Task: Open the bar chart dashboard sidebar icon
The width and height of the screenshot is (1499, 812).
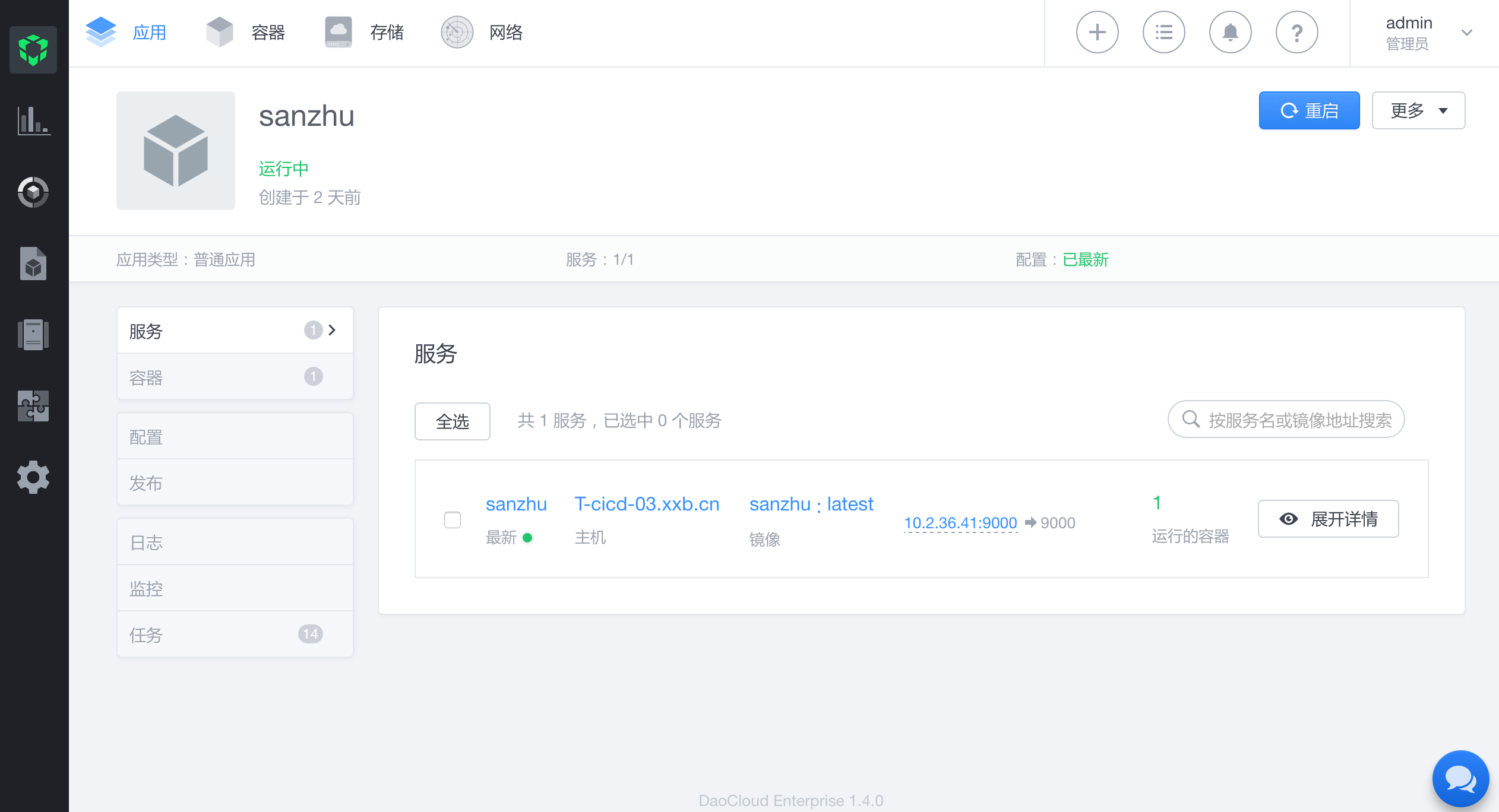Action: [x=33, y=121]
